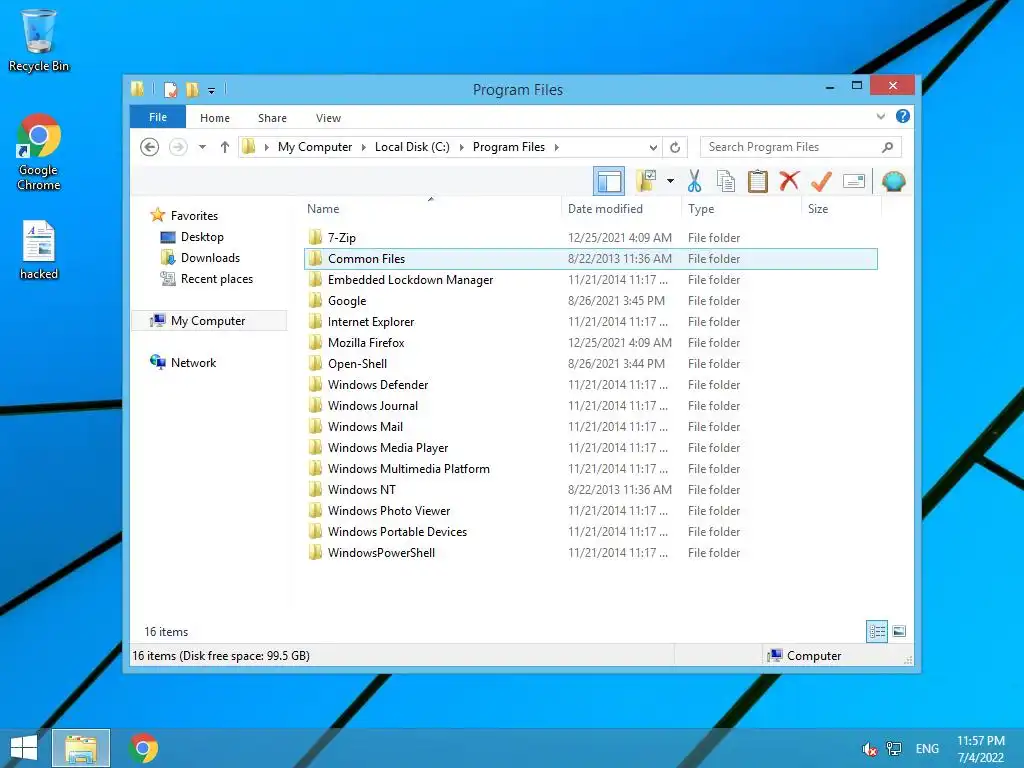Switch to Details view button
The width and height of the screenshot is (1024, 768).
877,632
